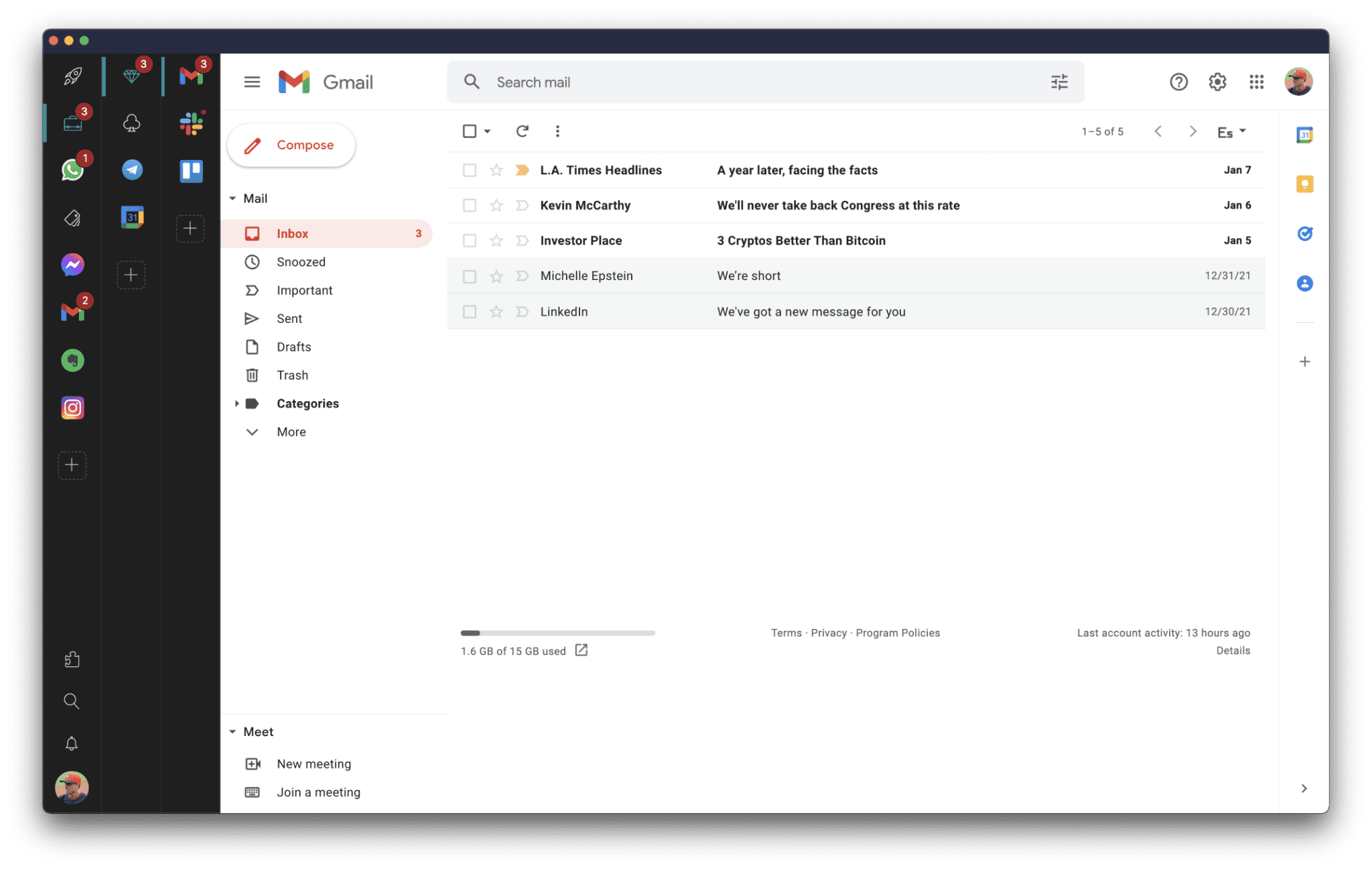The height and width of the screenshot is (870, 1372).
Task: Click the settings gear icon
Action: 1217,82
